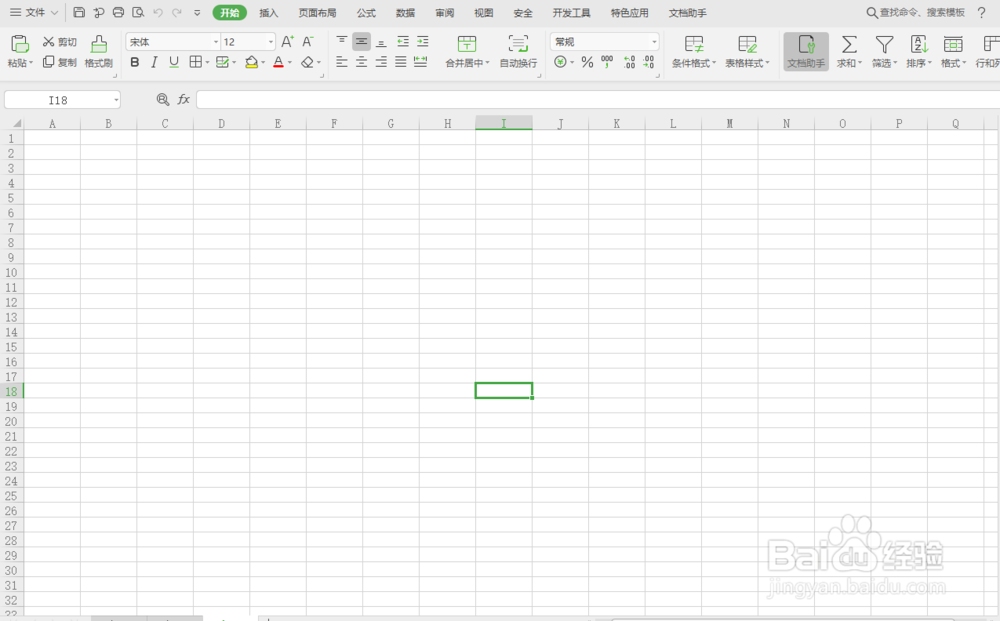This screenshot has height=621, width=1000.
Task: Open help with the question mark icon
Action: coord(981,12)
